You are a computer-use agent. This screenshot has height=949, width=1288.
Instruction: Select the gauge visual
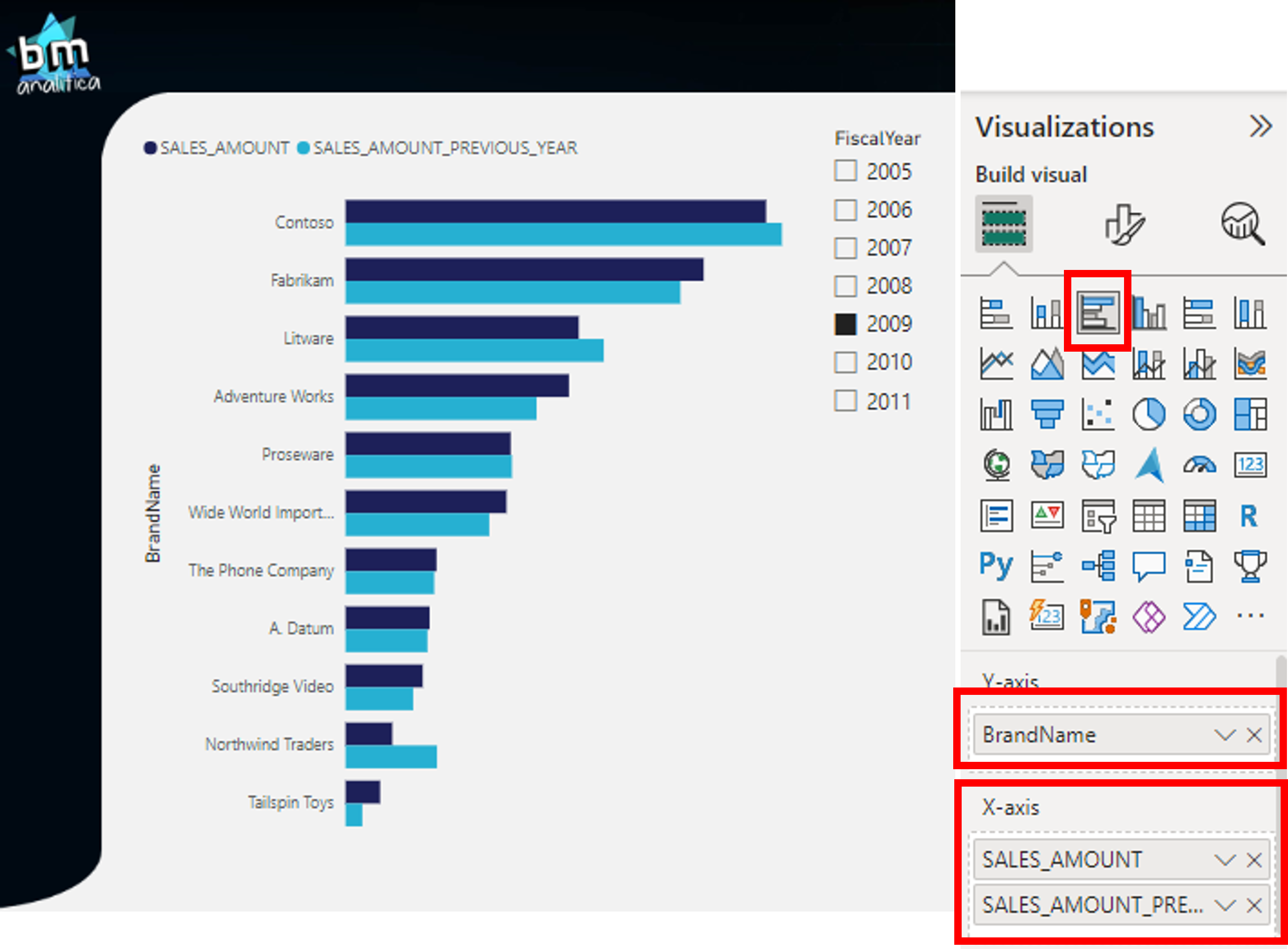(x=1199, y=464)
